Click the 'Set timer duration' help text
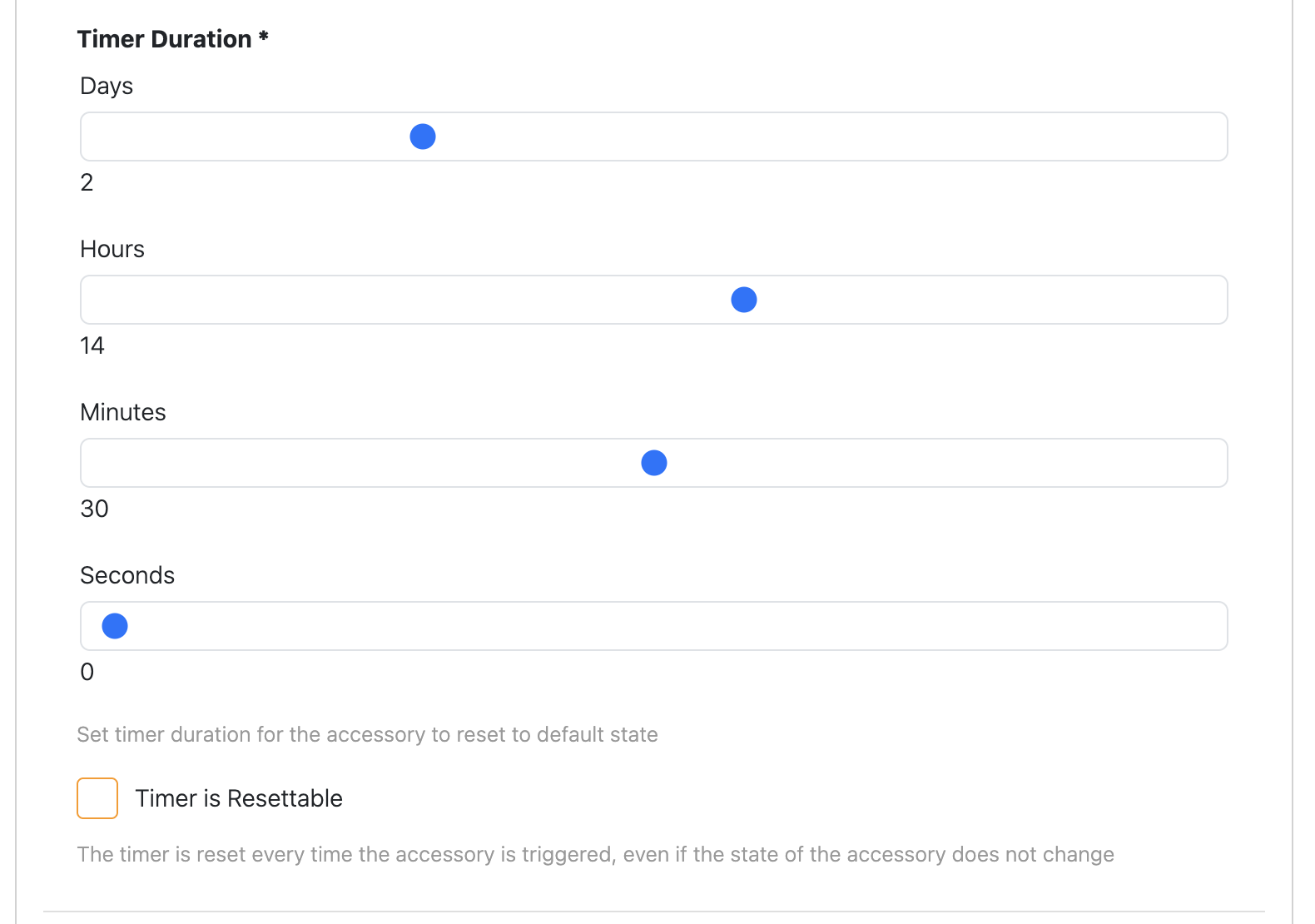Image resolution: width=1315 pixels, height=924 pixels. click(x=367, y=734)
